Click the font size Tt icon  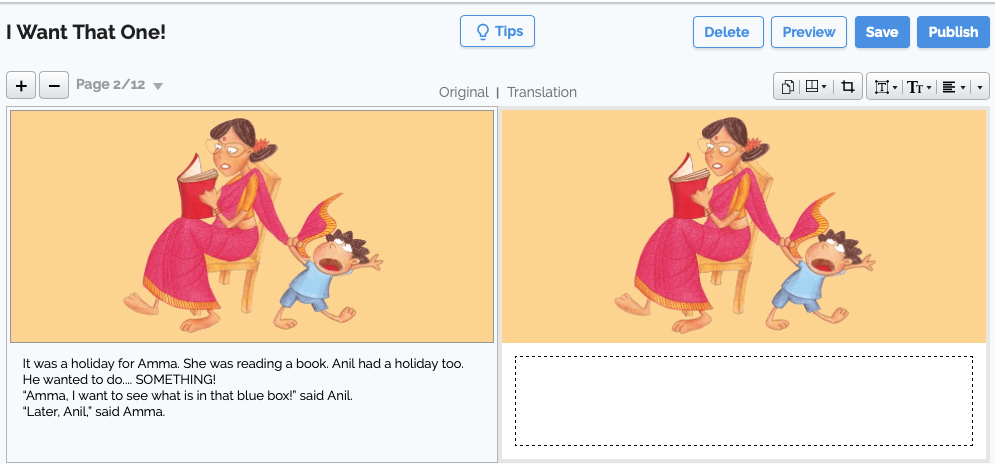coord(914,87)
